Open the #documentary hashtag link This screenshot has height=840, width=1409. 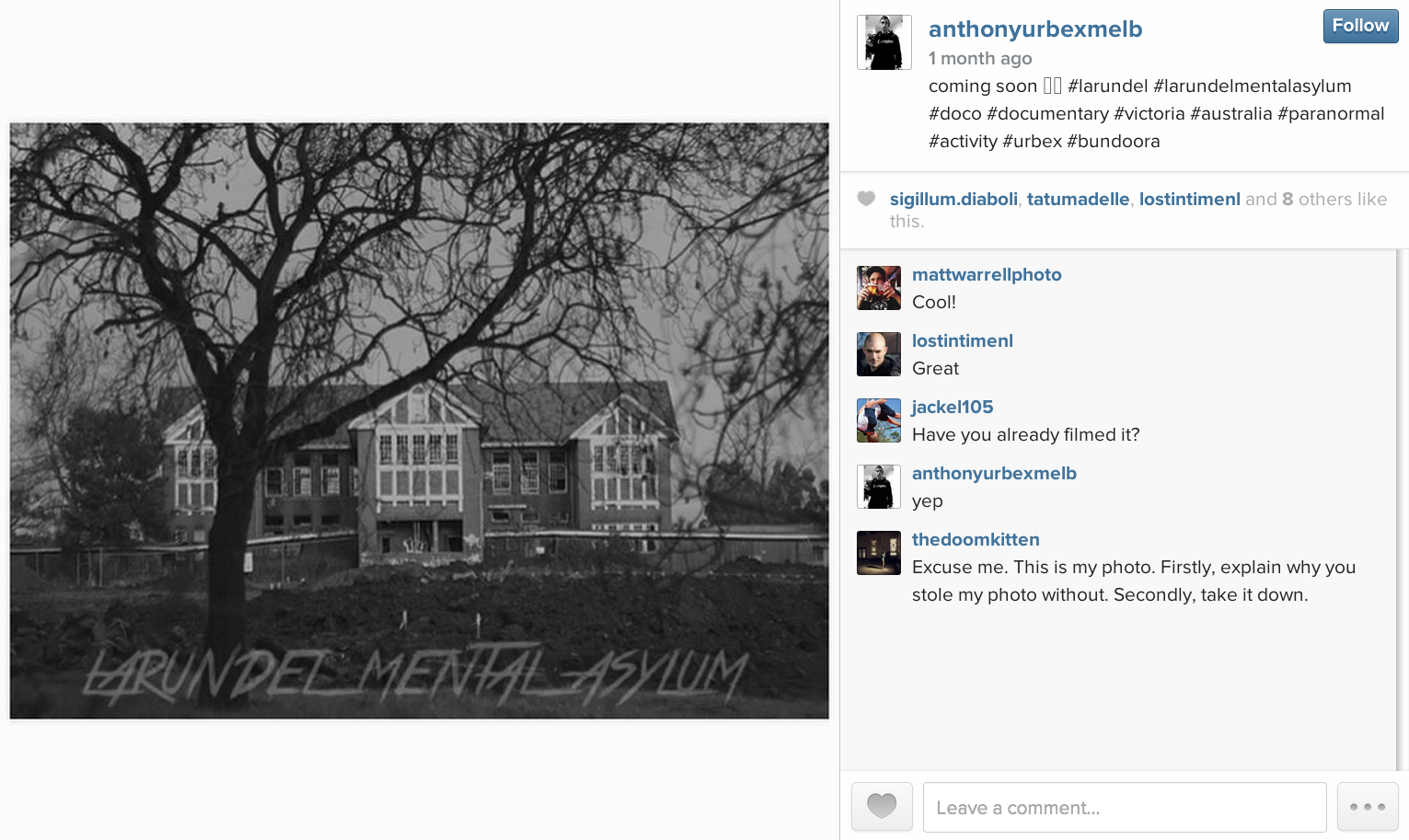[1047, 113]
